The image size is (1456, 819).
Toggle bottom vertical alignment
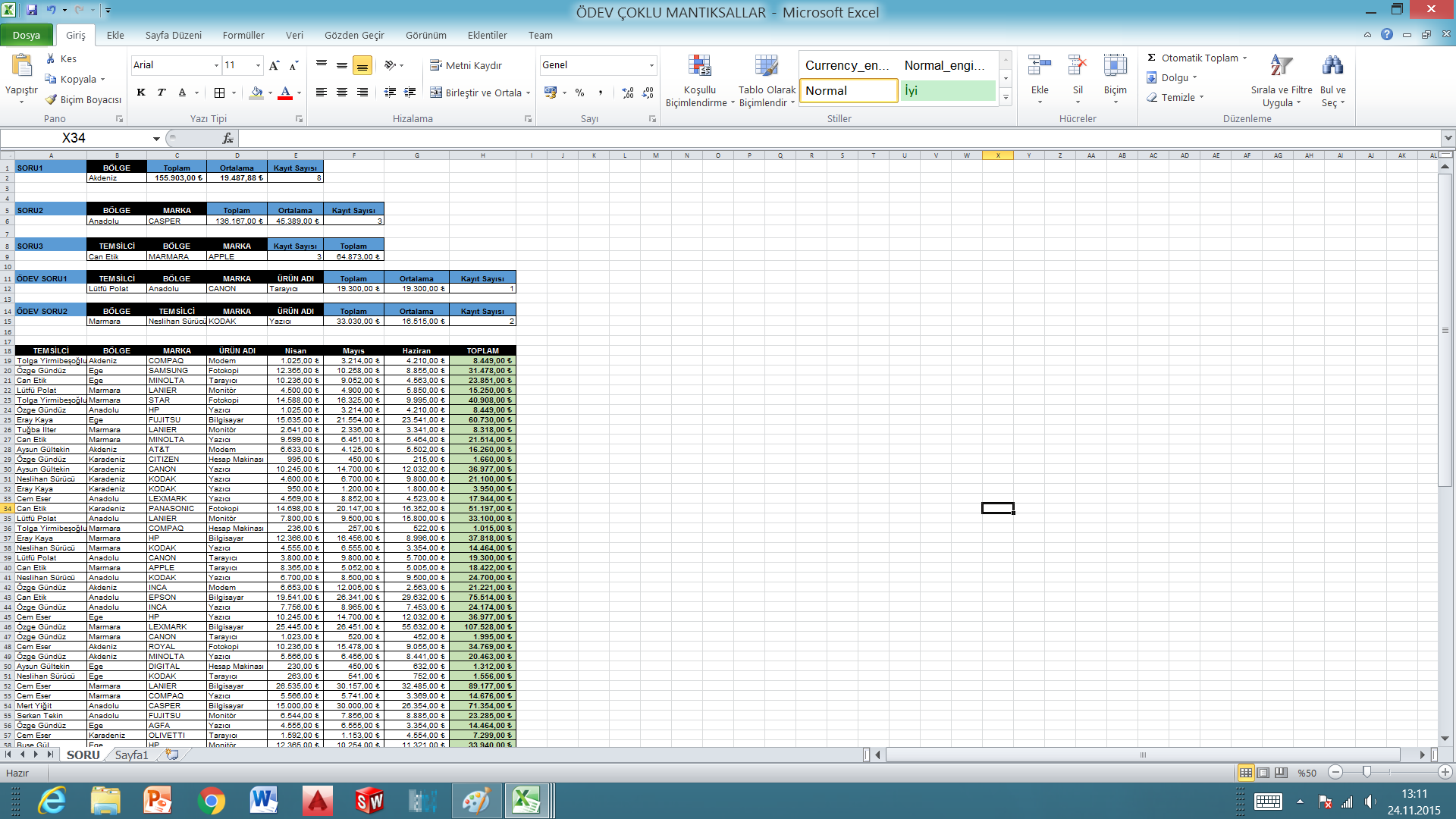(x=362, y=66)
